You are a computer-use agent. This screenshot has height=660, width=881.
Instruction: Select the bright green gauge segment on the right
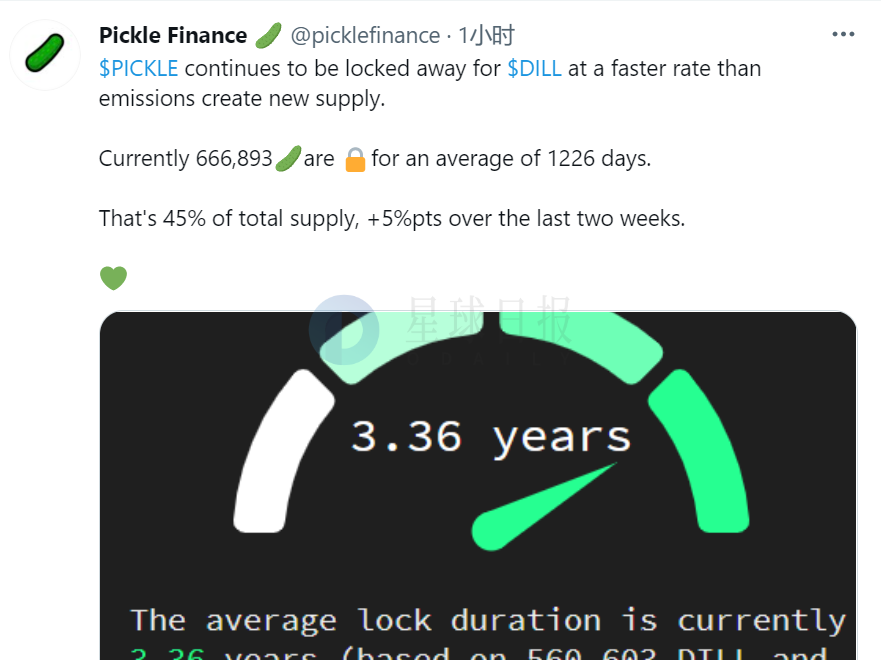(x=700, y=450)
